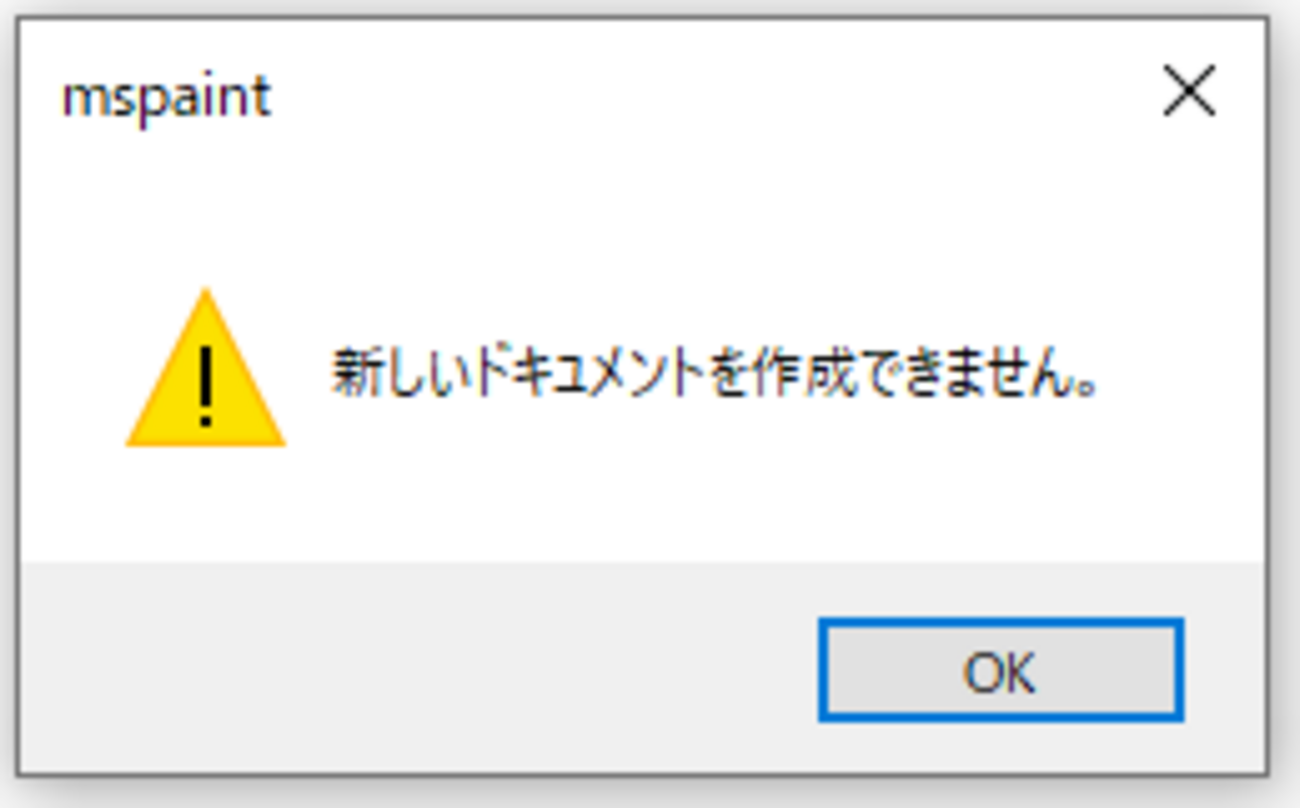Click the yellow warning triangle icon
The image size is (1300, 808).
click(206, 369)
